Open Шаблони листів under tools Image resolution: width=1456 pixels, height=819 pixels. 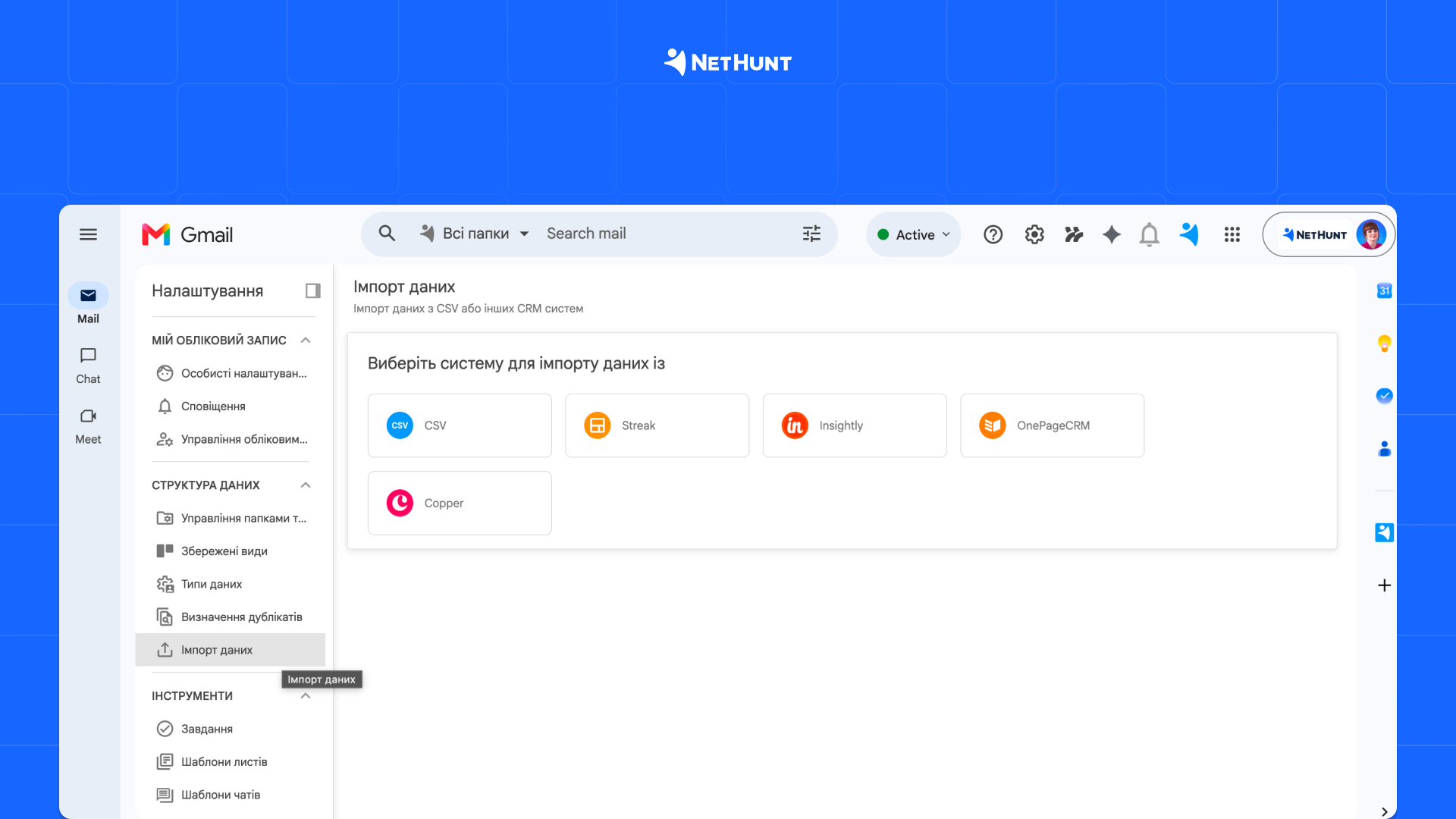[x=231, y=761]
